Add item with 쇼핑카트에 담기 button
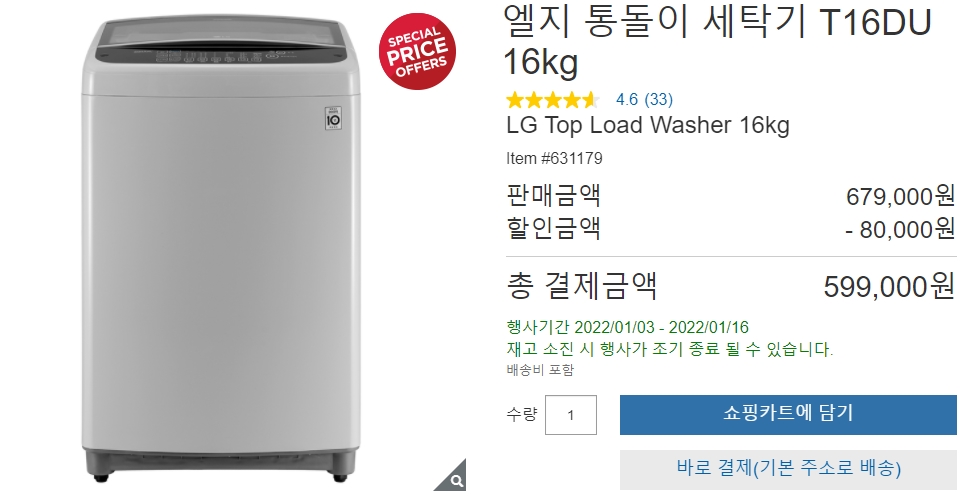 coord(788,415)
